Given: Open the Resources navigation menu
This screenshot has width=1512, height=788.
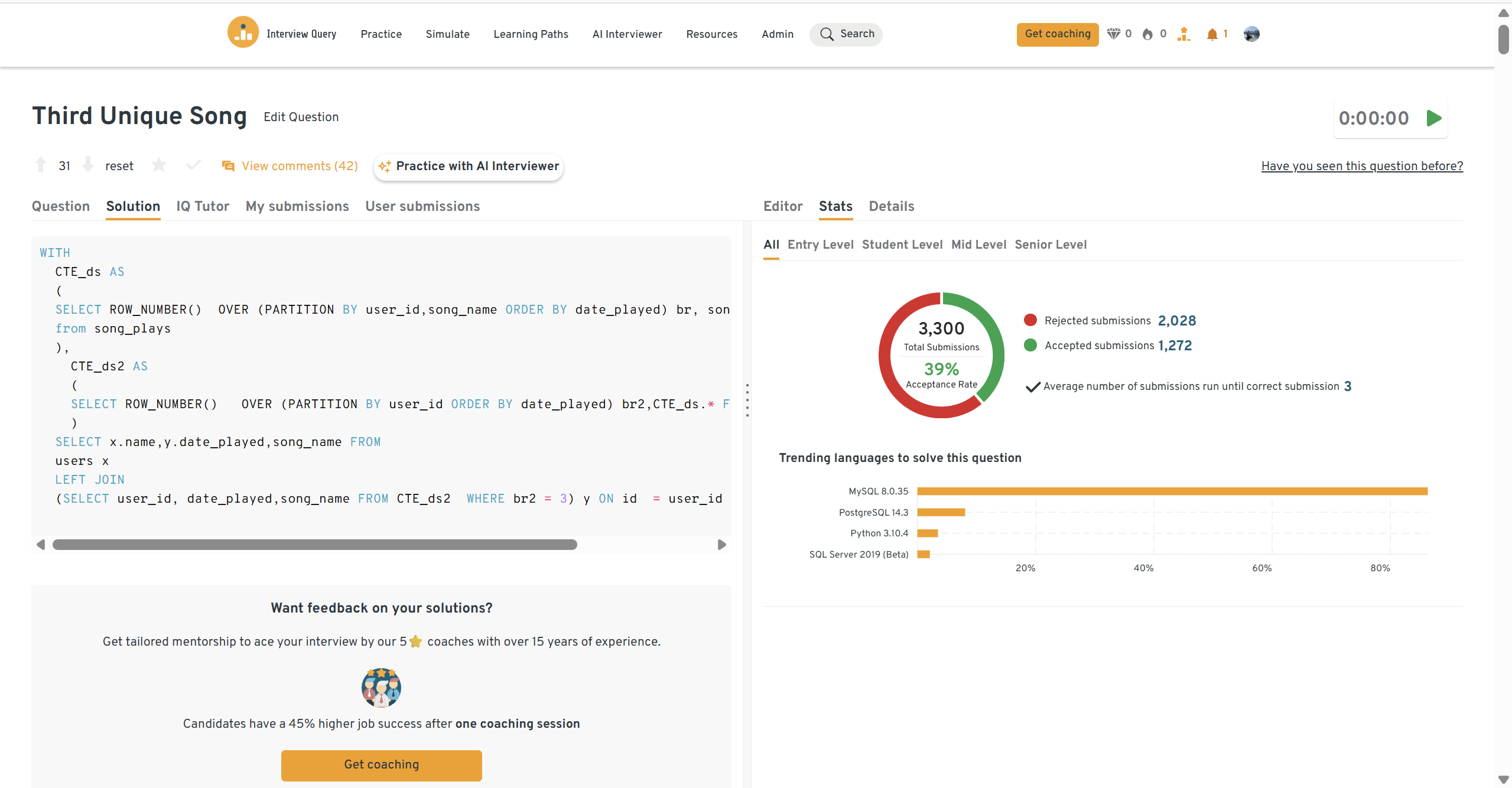Looking at the screenshot, I should click(x=711, y=34).
